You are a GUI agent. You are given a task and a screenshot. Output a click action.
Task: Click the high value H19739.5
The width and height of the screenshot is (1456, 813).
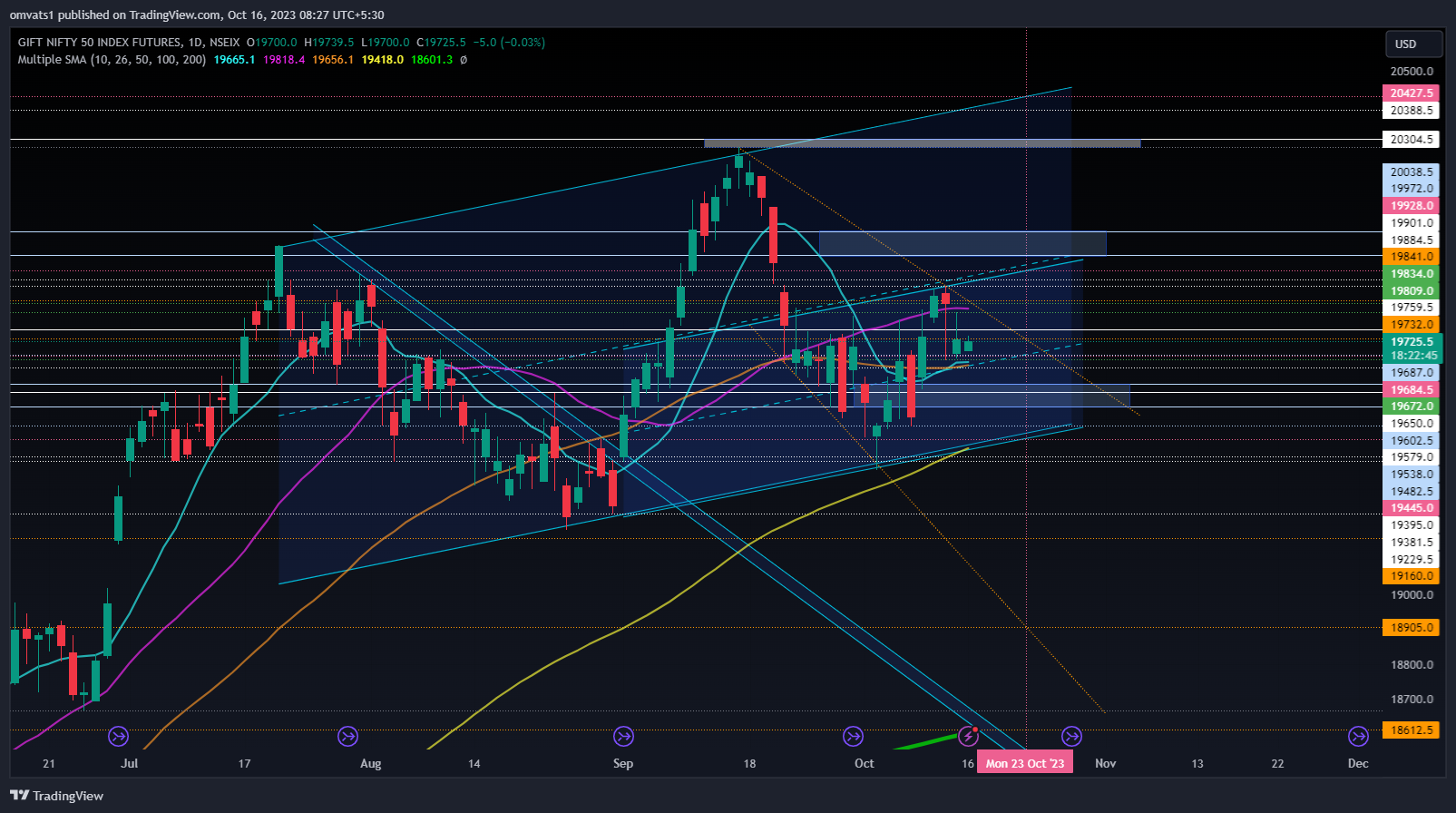click(x=329, y=43)
